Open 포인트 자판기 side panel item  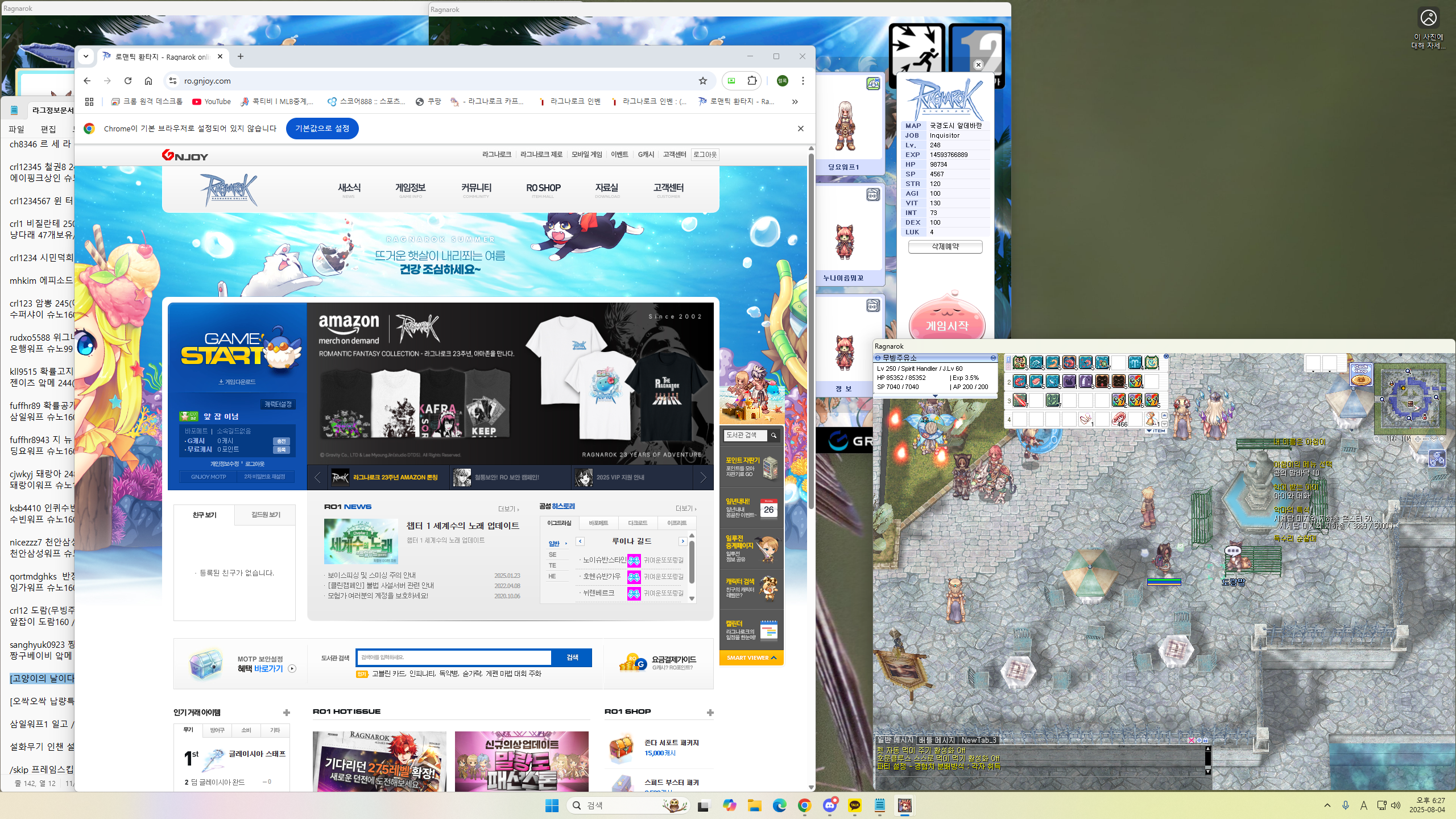point(751,467)
